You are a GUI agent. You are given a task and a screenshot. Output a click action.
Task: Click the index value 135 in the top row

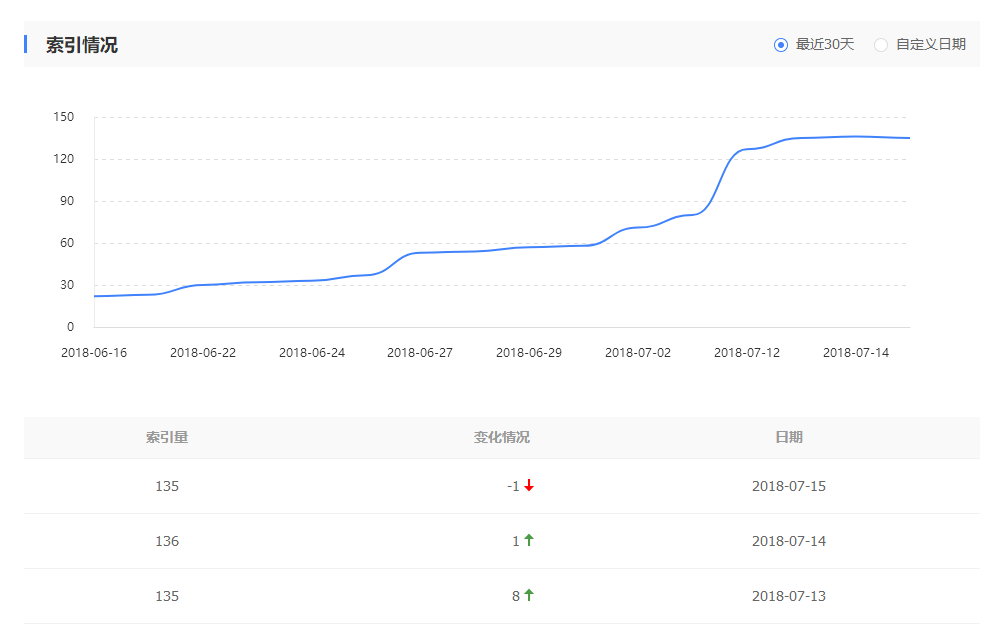pyautogui.click(x=167, y=487)
